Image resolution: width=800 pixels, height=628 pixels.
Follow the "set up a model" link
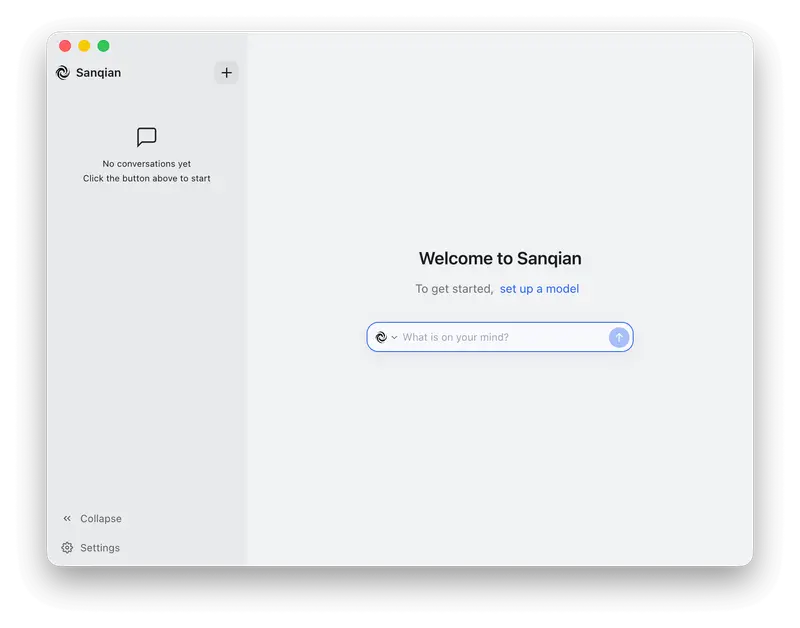(539, 289)
